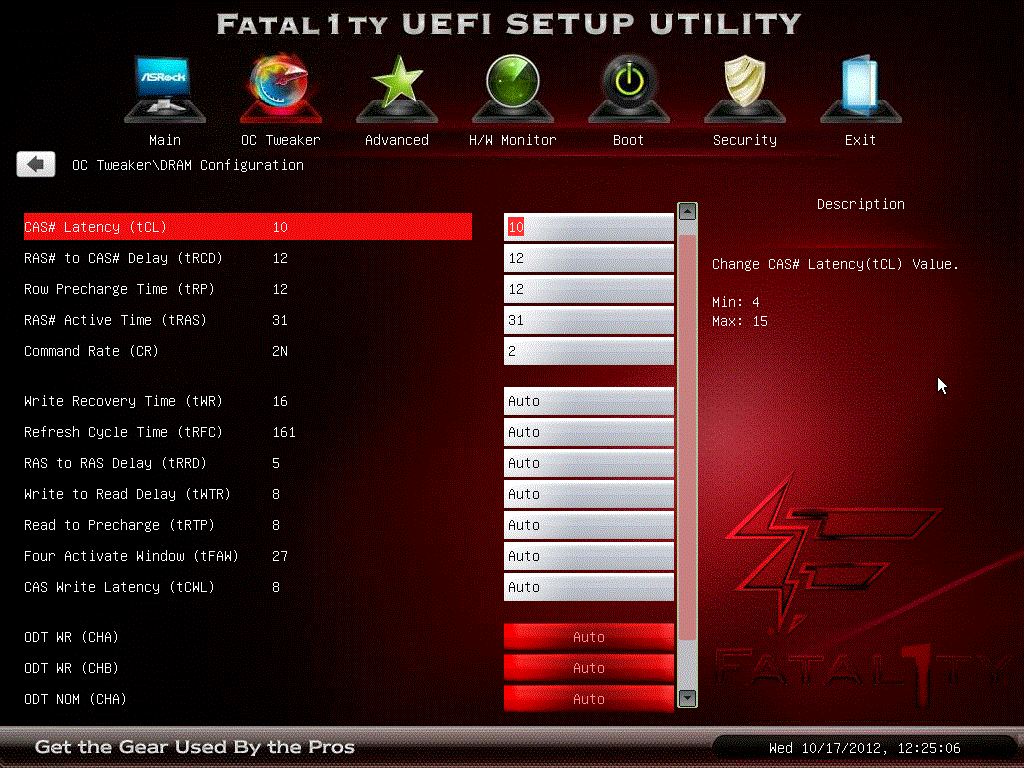
Task: Switch to the Exit tab label
Action: point(860,140)
